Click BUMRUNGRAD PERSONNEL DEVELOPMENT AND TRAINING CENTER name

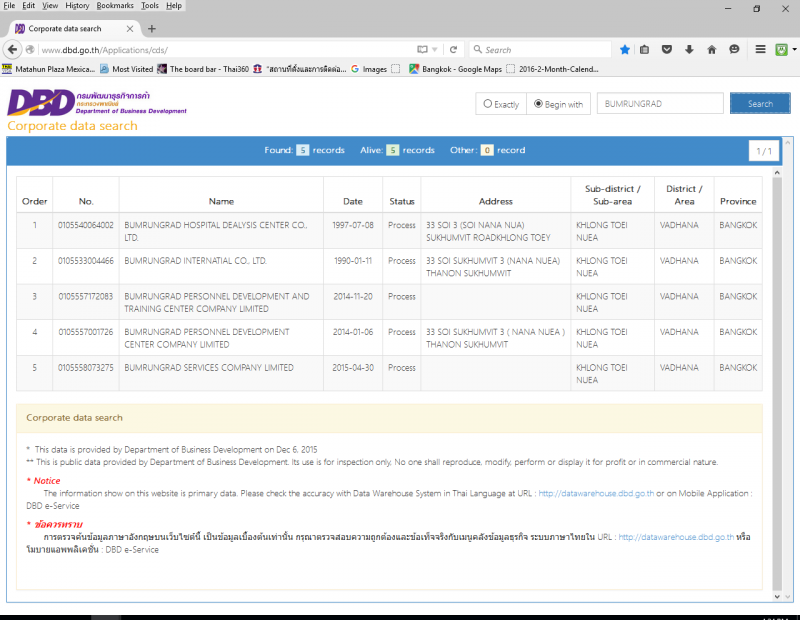pos(217,303)
